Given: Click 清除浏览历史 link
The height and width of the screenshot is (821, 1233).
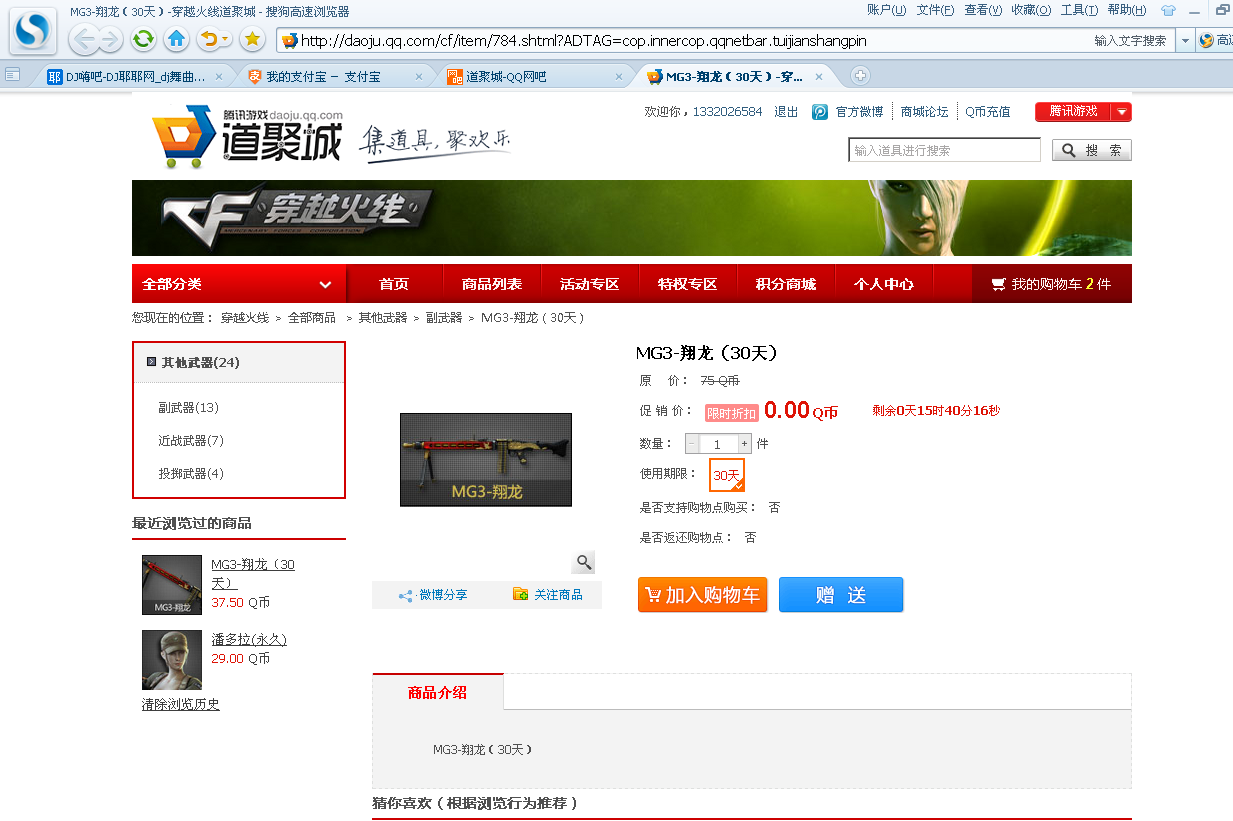Looking at the screenshot, I should pyautogui.click(x=181, y=704).
